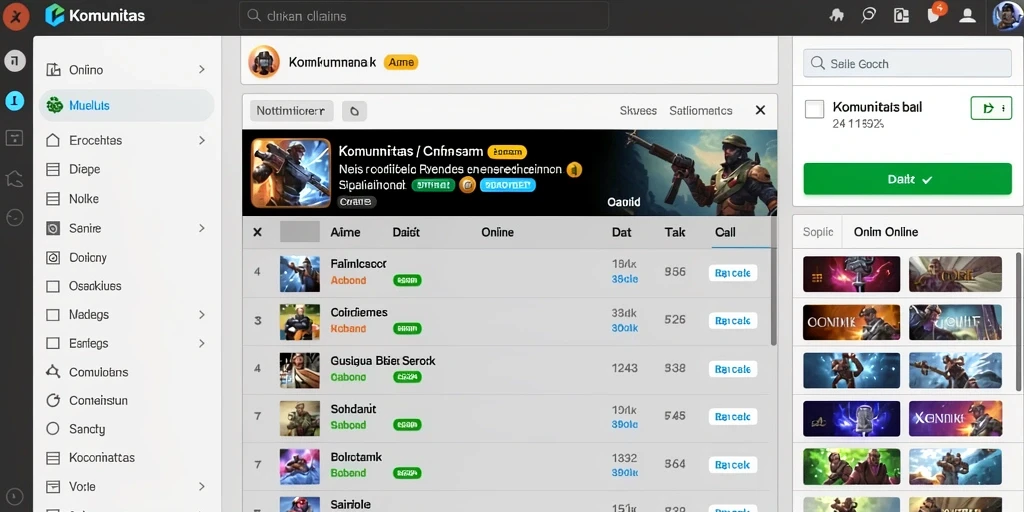Click Raicele button in Gusigua Btier Serork row
Image resolution: width=1024 pixels, height=512 pixels.
tap(733, 369)
